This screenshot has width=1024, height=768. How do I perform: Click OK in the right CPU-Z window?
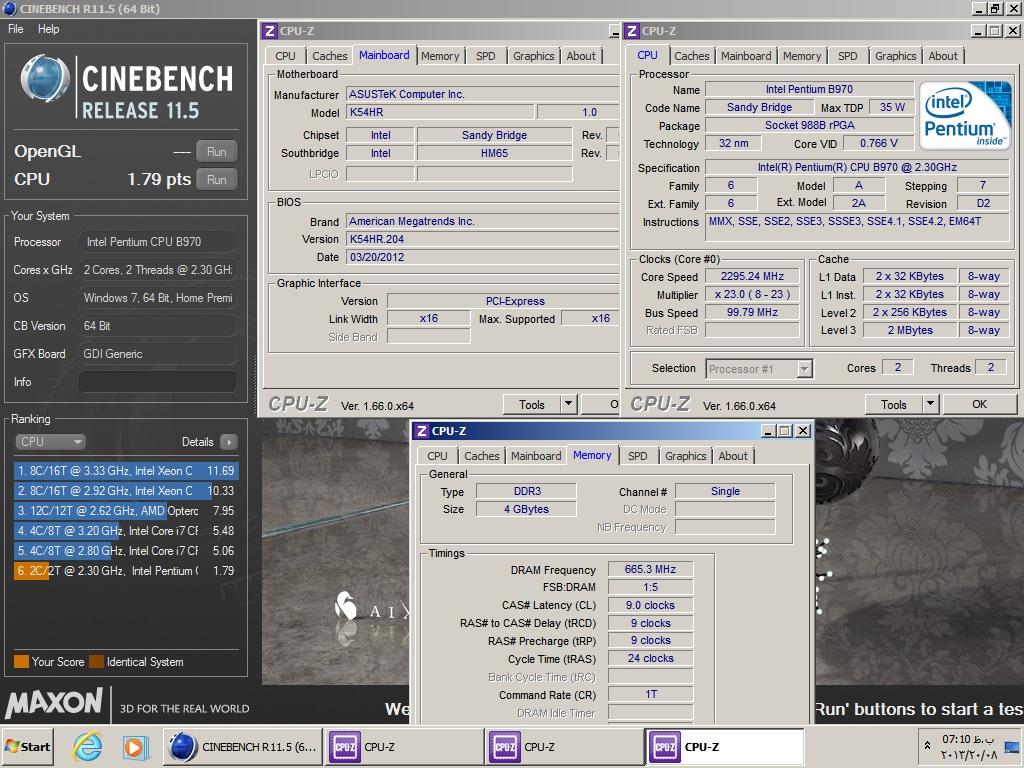pyautogui.click(x=979, y=404)
